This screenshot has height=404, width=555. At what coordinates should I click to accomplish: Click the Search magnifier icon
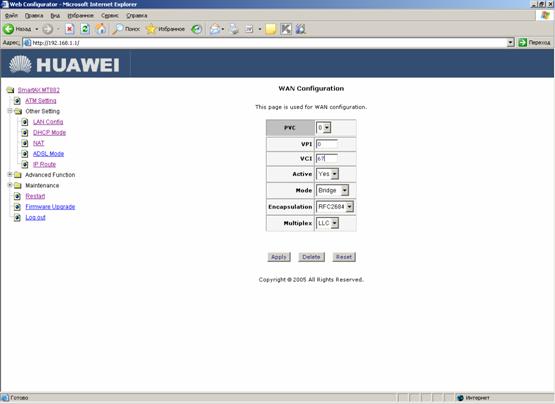[x=117, y=29]
